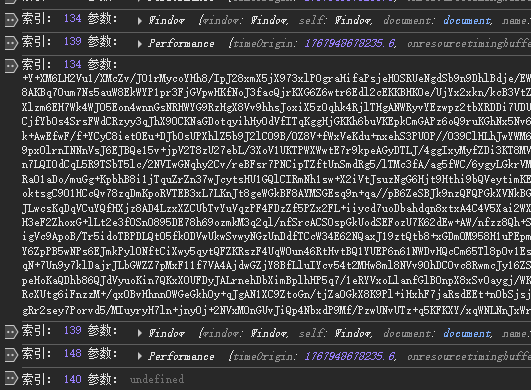Click the timeOrigin value in index 139 Performance row
The height and width of the screenshot is (390, 531).
[x=350, y=44]
